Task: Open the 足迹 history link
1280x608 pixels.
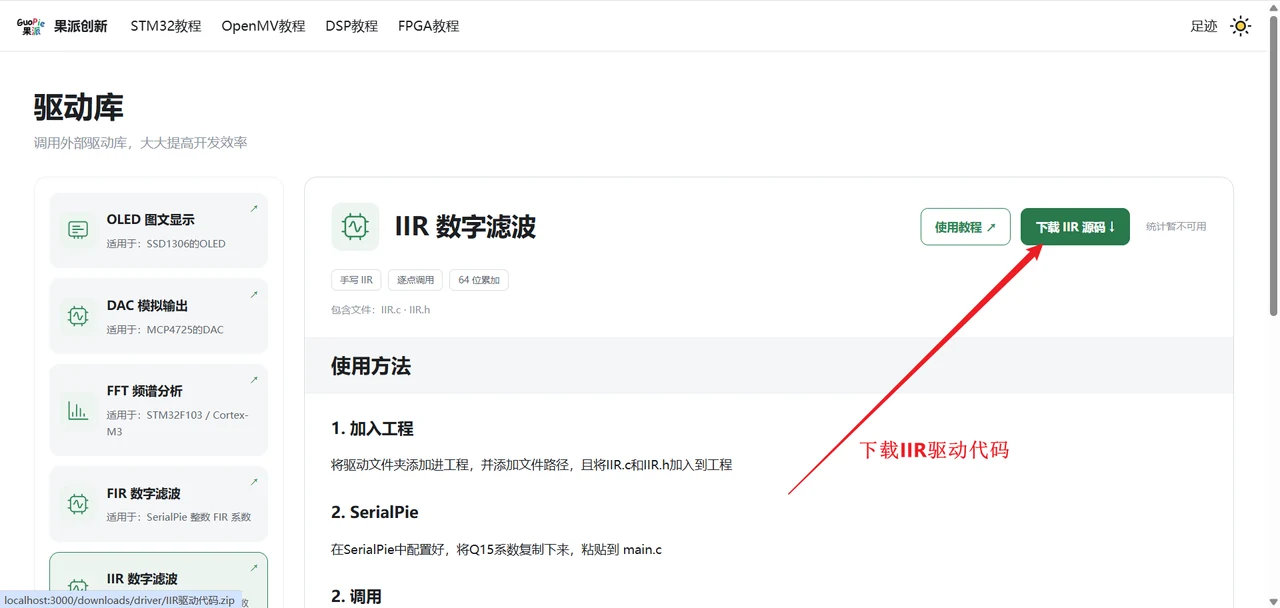Action: 1204,26
